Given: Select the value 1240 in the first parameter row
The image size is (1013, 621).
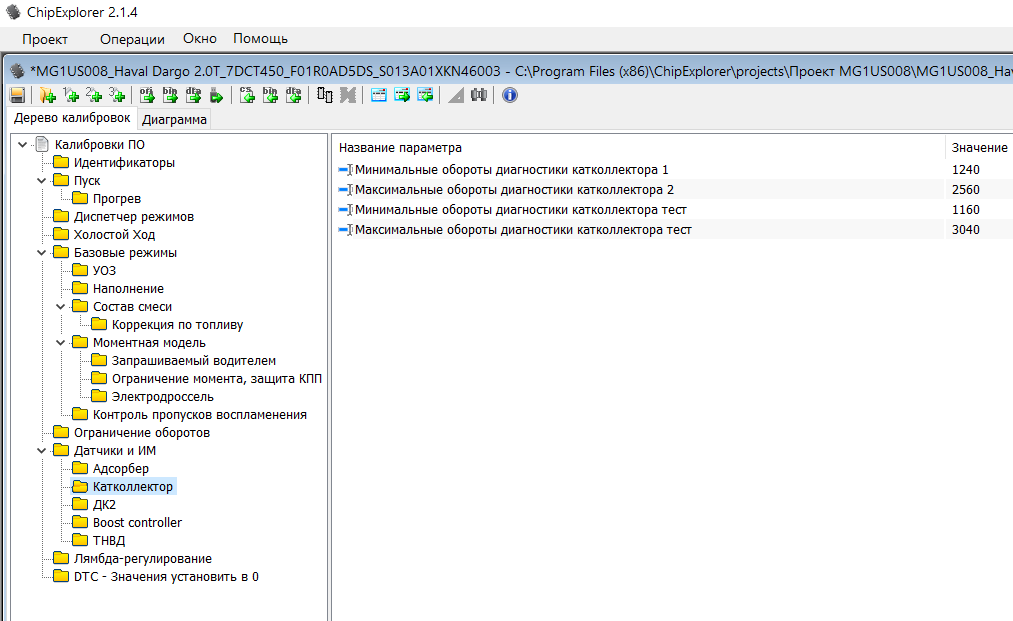Looking at the screenshot, I should [x=966, y=170].
